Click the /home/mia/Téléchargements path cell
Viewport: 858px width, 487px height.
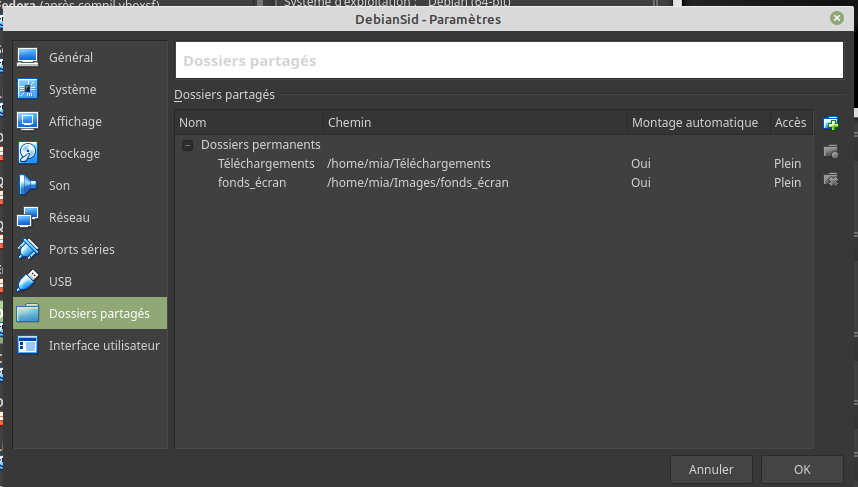point(408,164)
